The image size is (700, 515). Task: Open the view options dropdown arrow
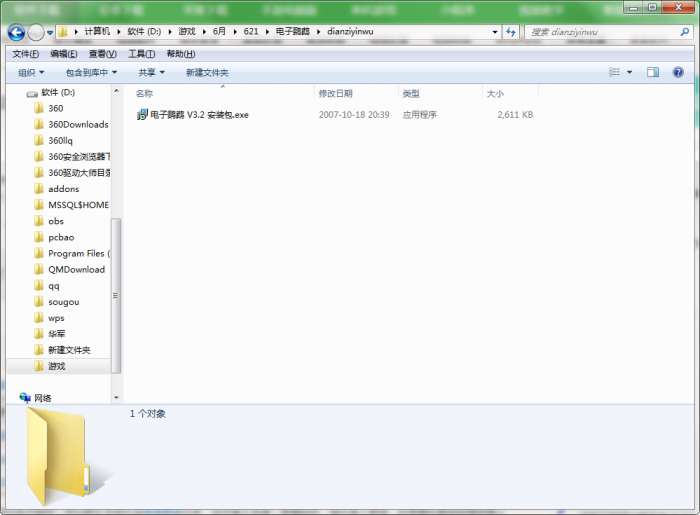629,72
